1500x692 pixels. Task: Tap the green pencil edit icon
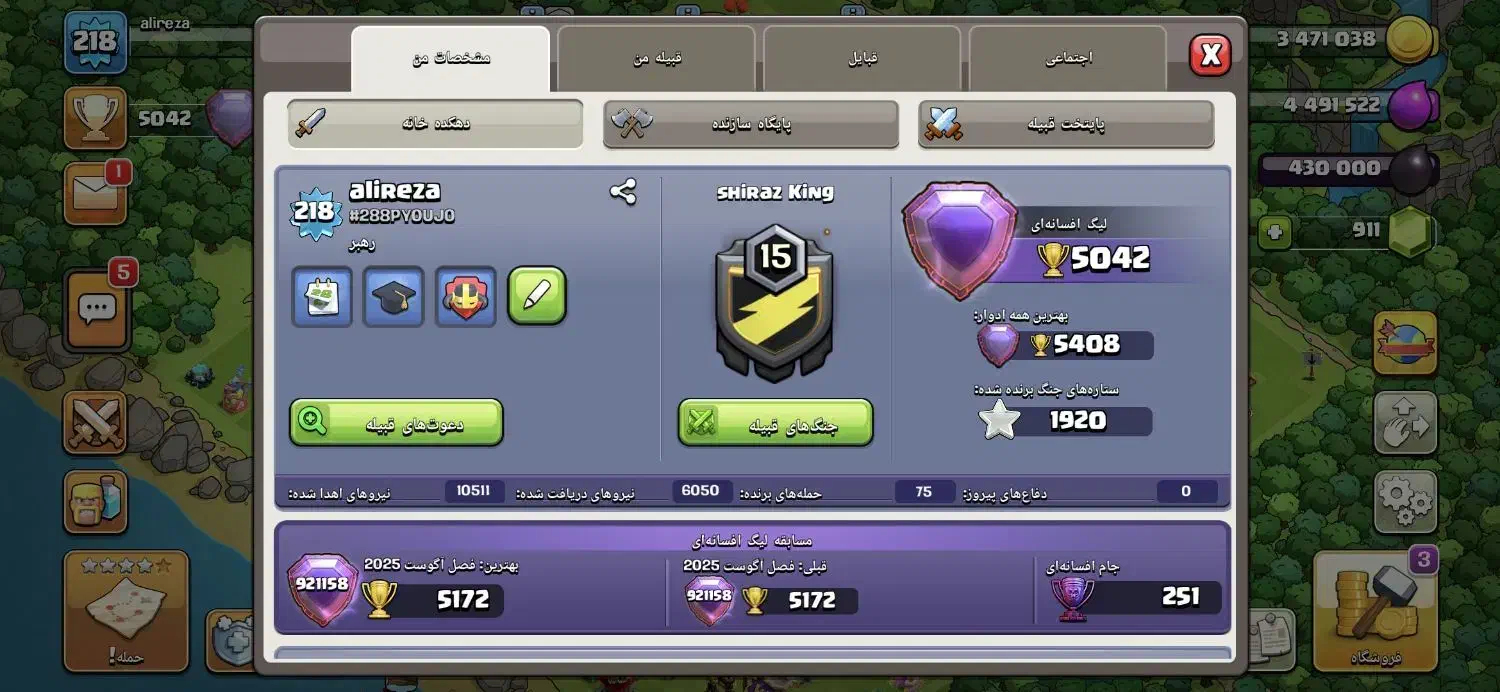point(537,296)
